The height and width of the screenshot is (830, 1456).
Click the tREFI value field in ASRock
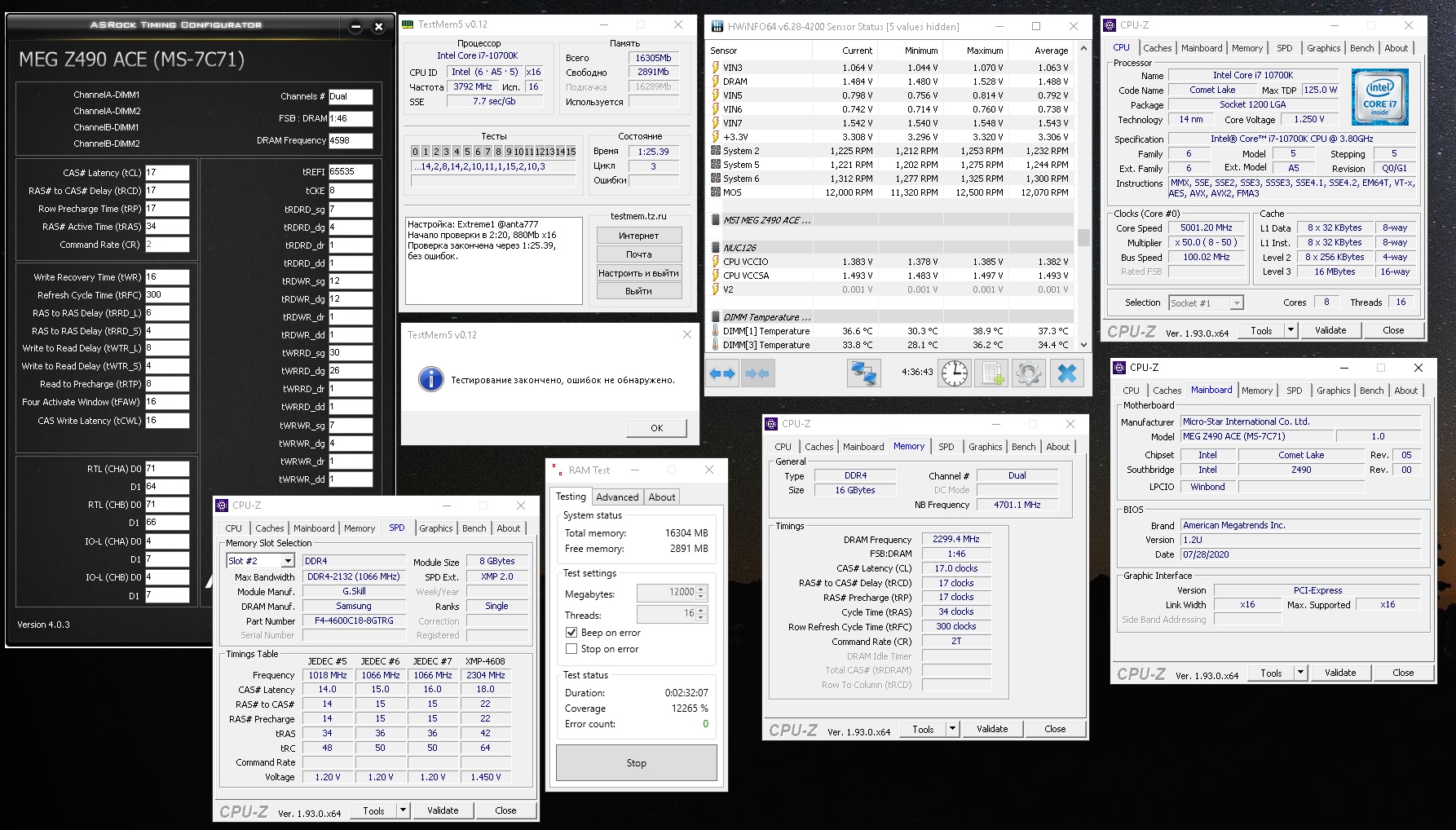click(x=351, y=172)
